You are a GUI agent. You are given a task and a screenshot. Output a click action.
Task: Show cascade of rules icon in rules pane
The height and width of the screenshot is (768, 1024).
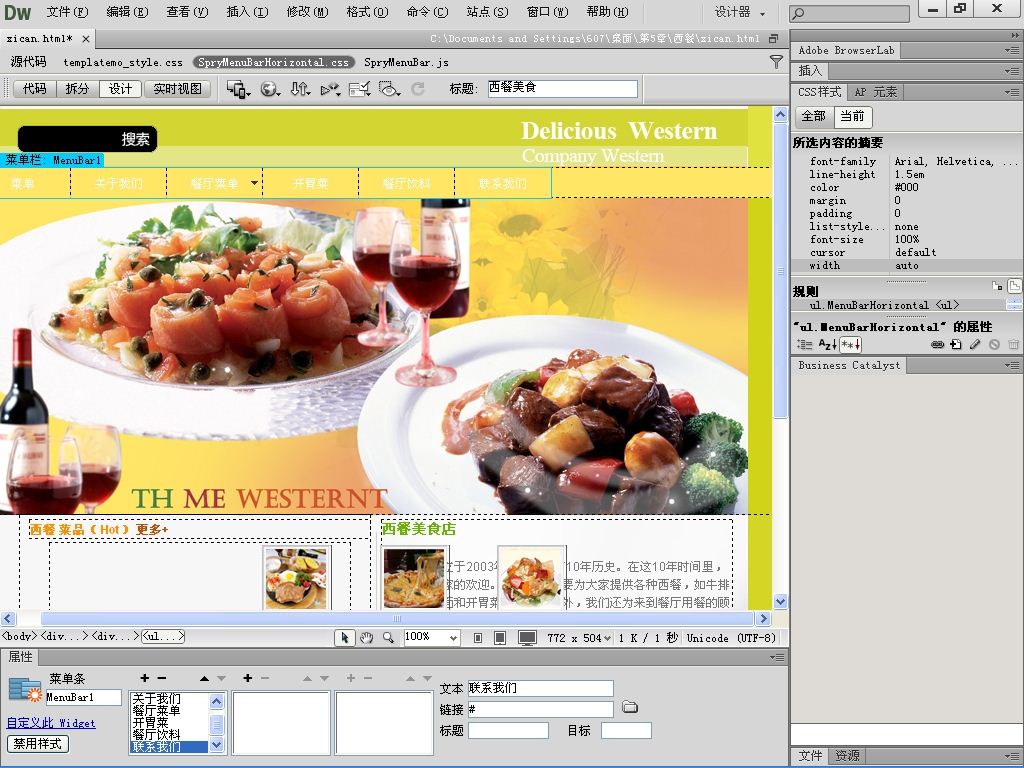point(1014,286)
